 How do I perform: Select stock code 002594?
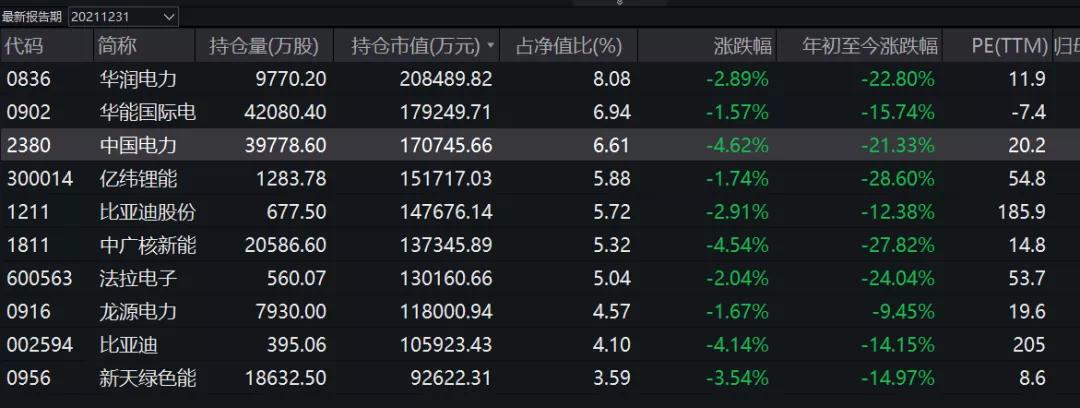[x=40, y=345]
